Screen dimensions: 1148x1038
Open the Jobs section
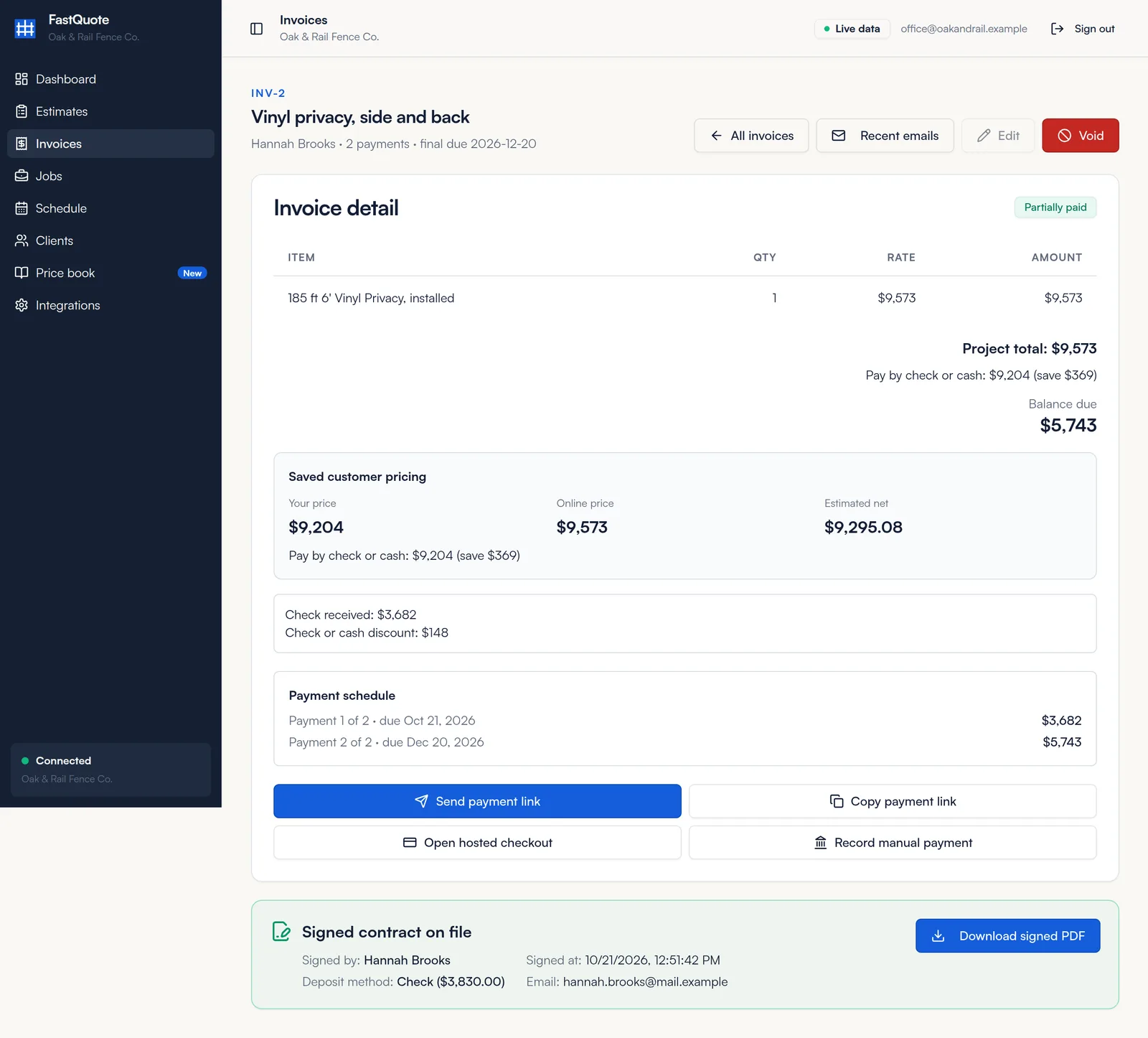click(x=110, y=176)
